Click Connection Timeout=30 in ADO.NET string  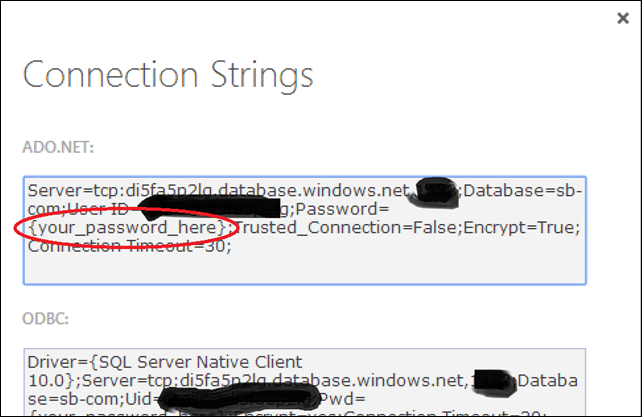point(127,246)
